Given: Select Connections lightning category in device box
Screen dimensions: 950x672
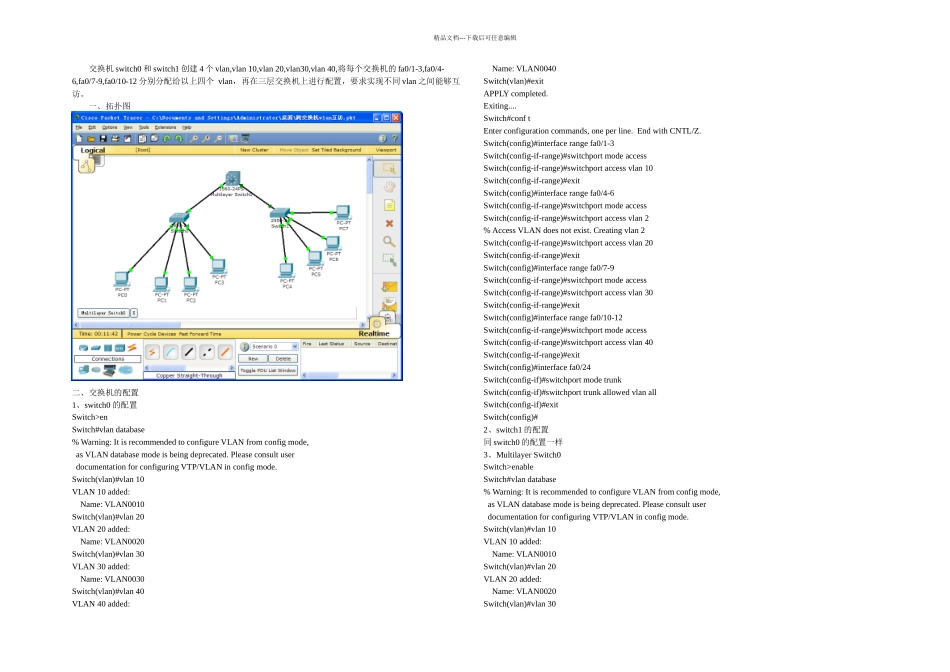Looking at the screenshot, I should tap(132, 347).
